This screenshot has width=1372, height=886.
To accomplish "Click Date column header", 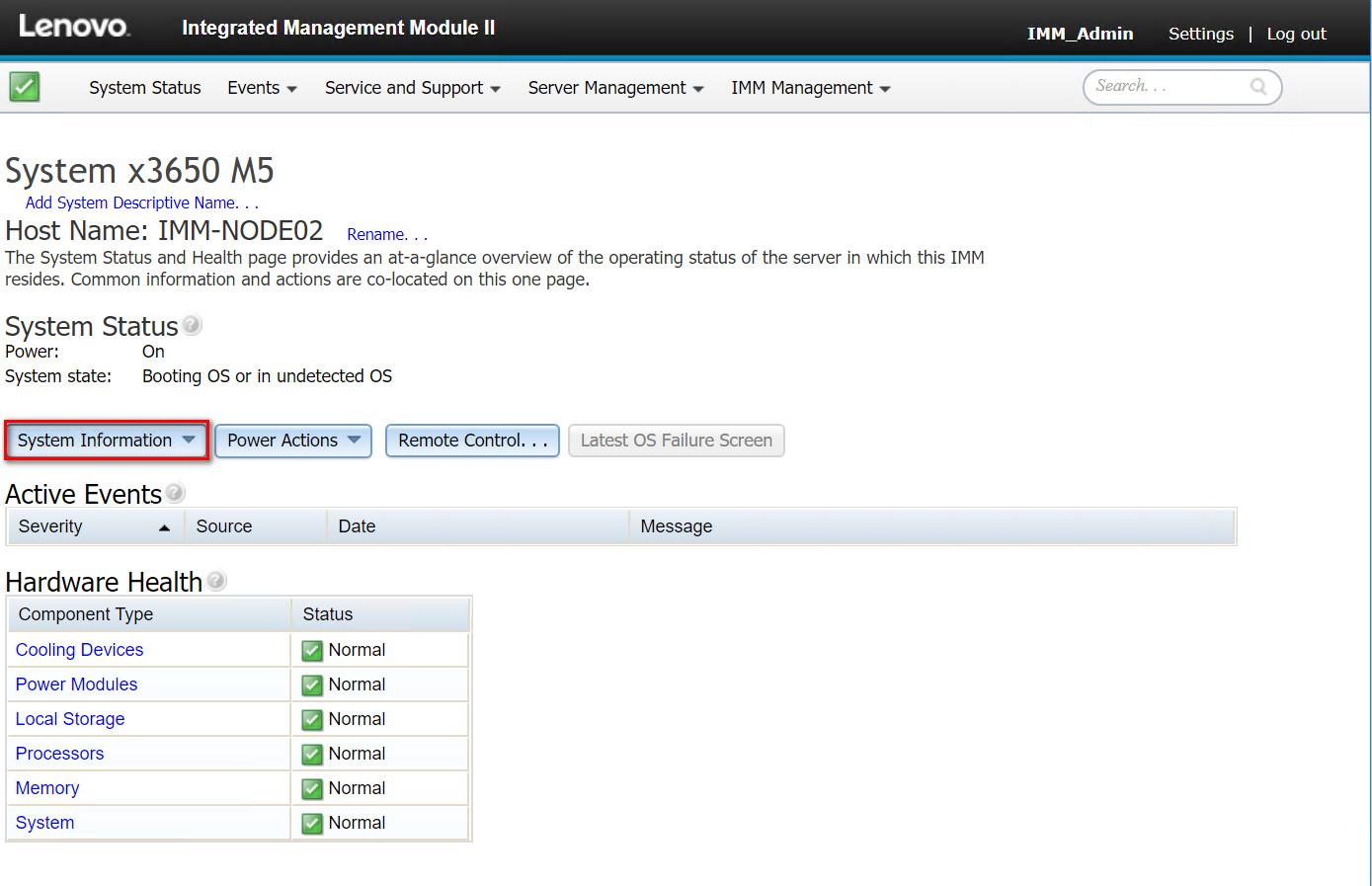I will [478, 526].
